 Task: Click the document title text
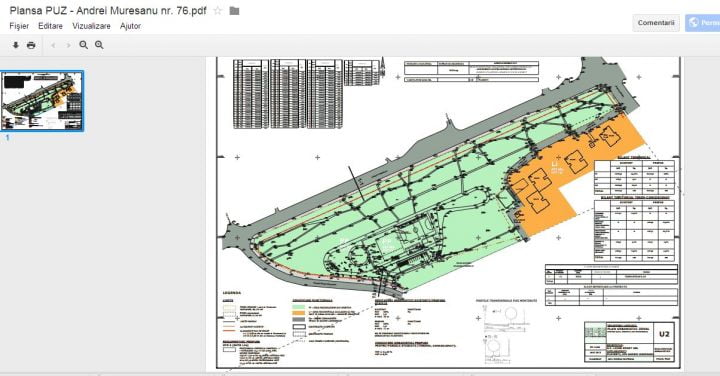tap(108, 11)
